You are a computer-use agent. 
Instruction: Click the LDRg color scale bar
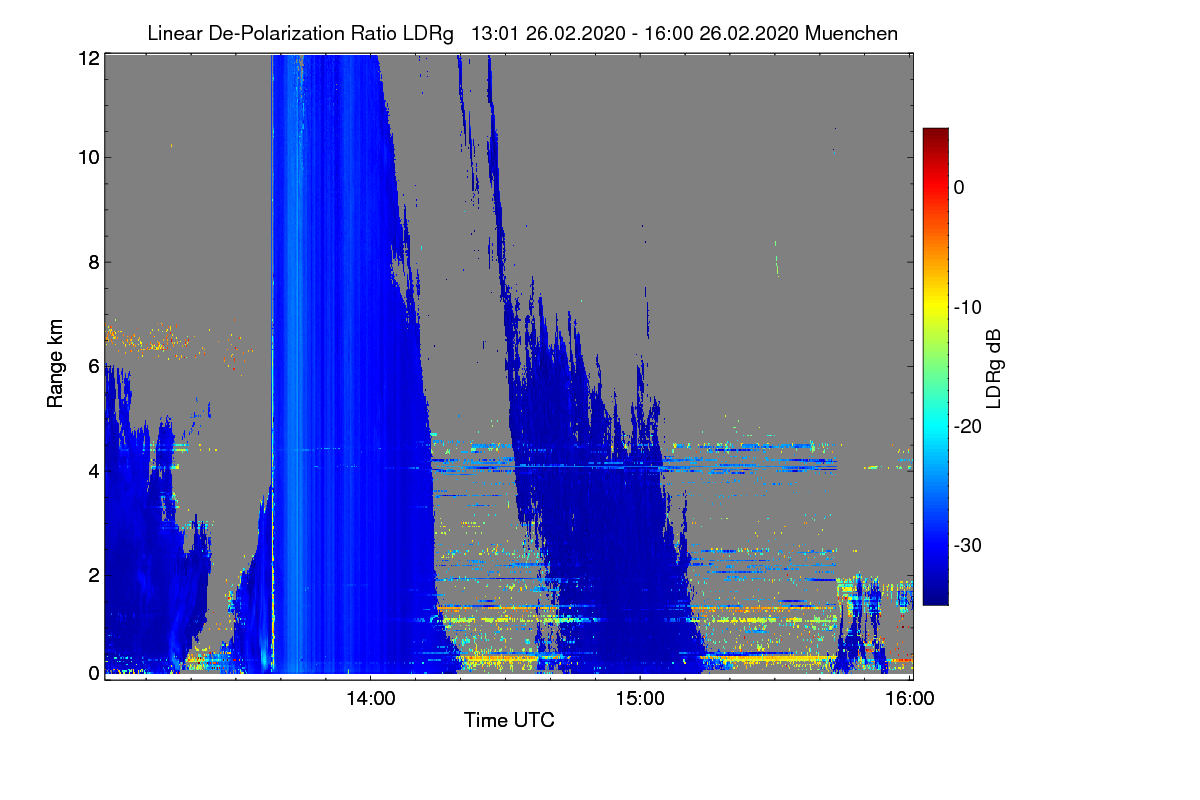pyautogui.click(x=935, y=366)
